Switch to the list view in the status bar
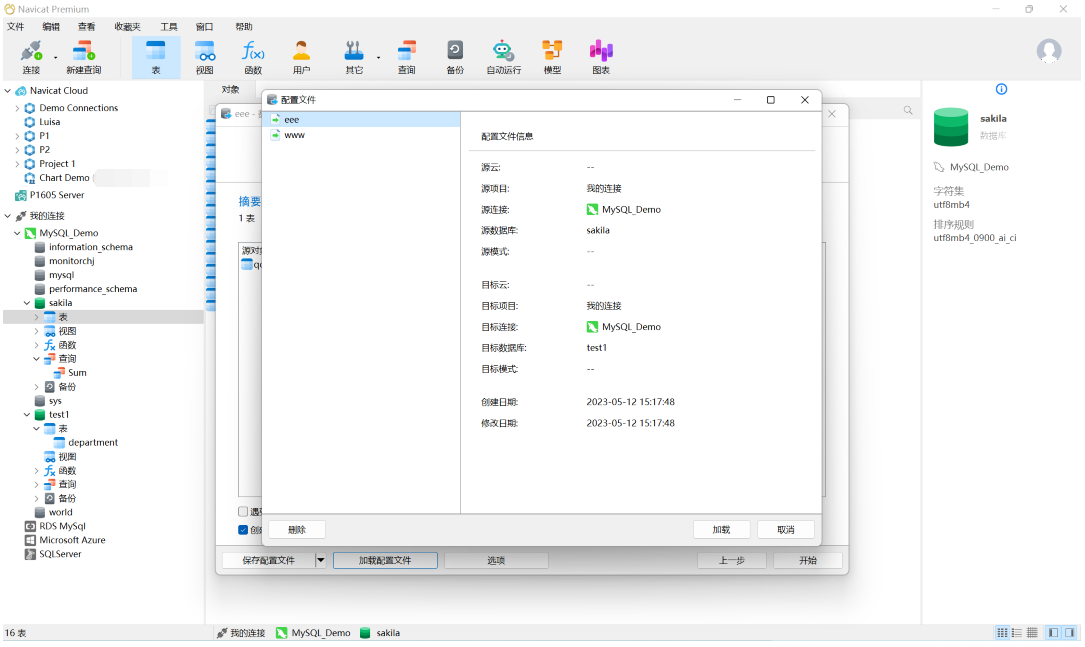The width and height of the screenshot is (1085, 647). tap(1017, 633)
